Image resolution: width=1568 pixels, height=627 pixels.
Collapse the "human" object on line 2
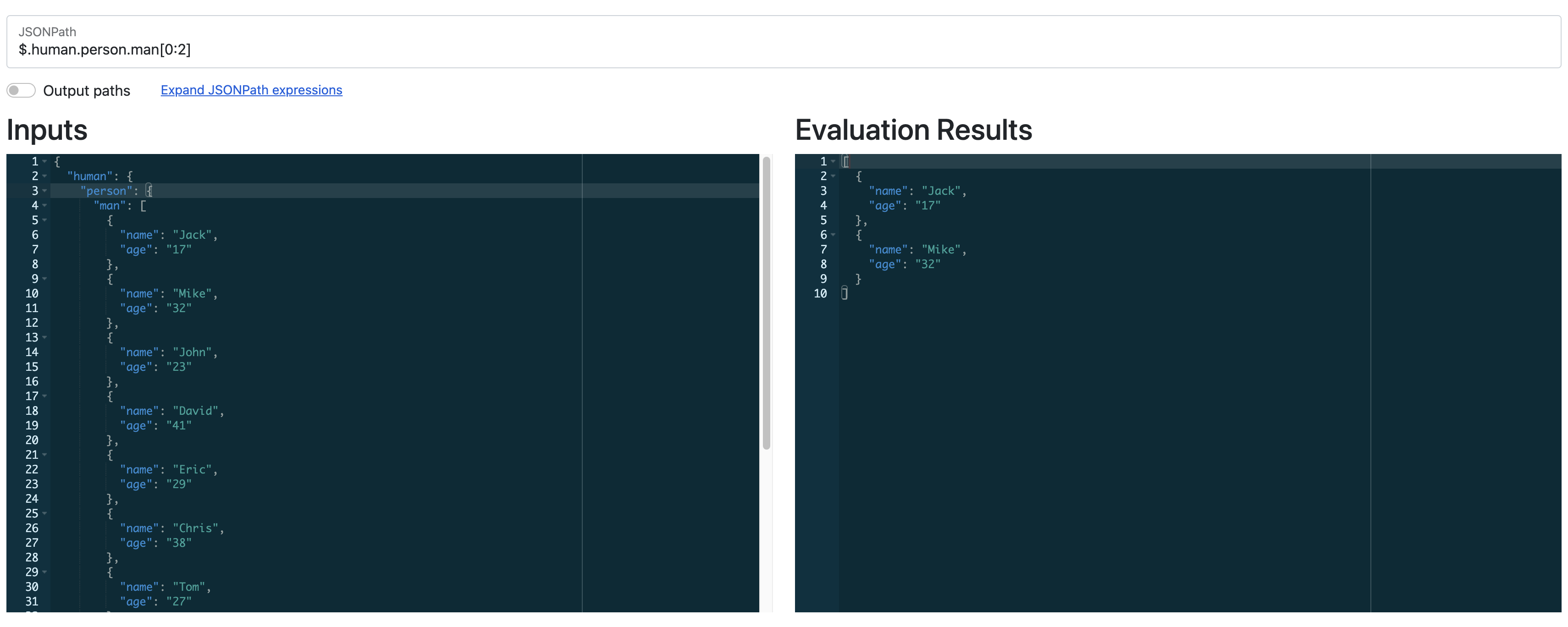(45, 176)
